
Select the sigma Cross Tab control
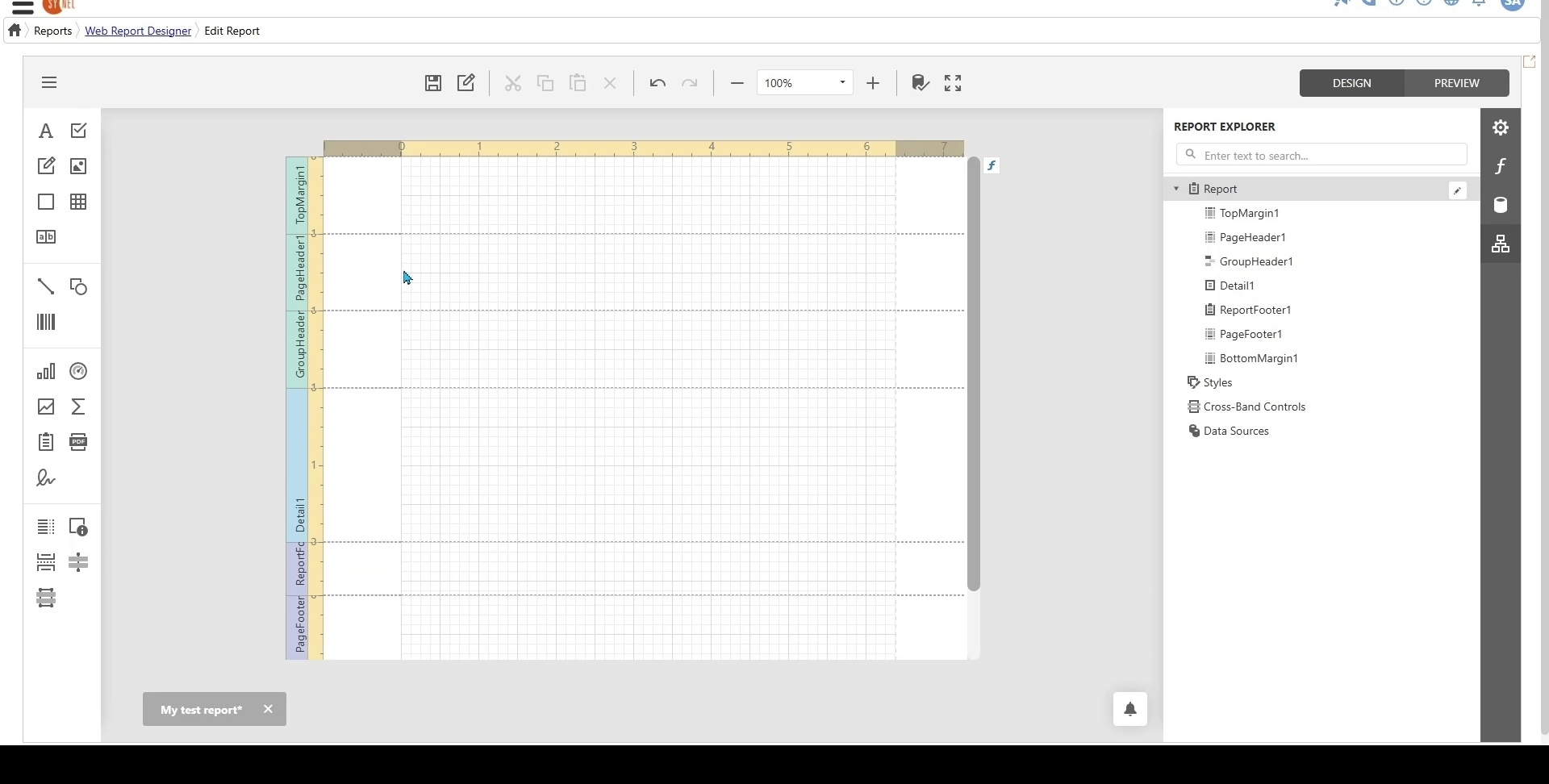click(x=78, y=407)
